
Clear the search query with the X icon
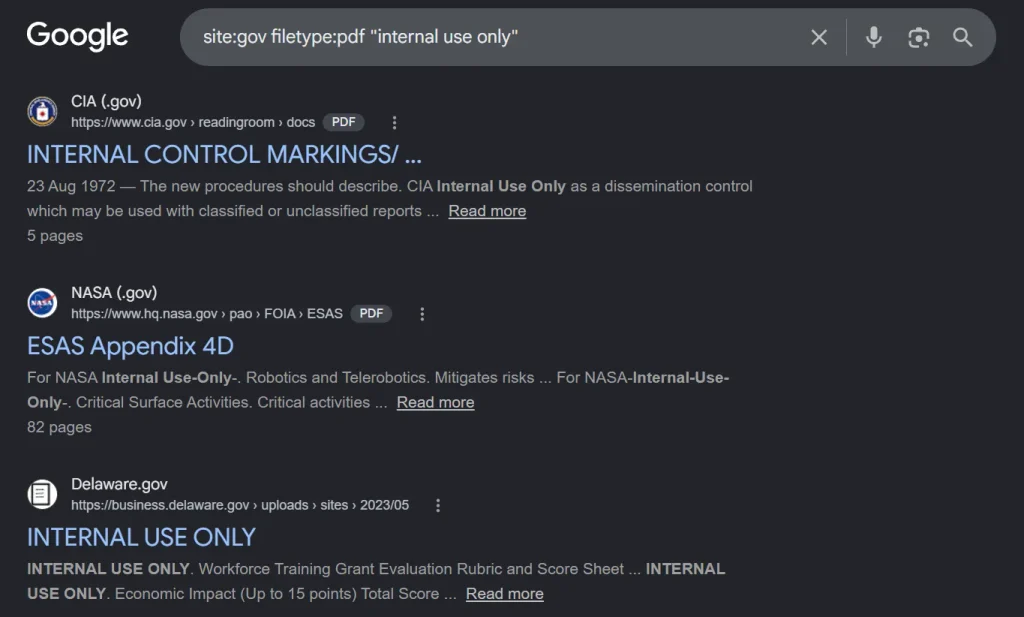[819, 37]
